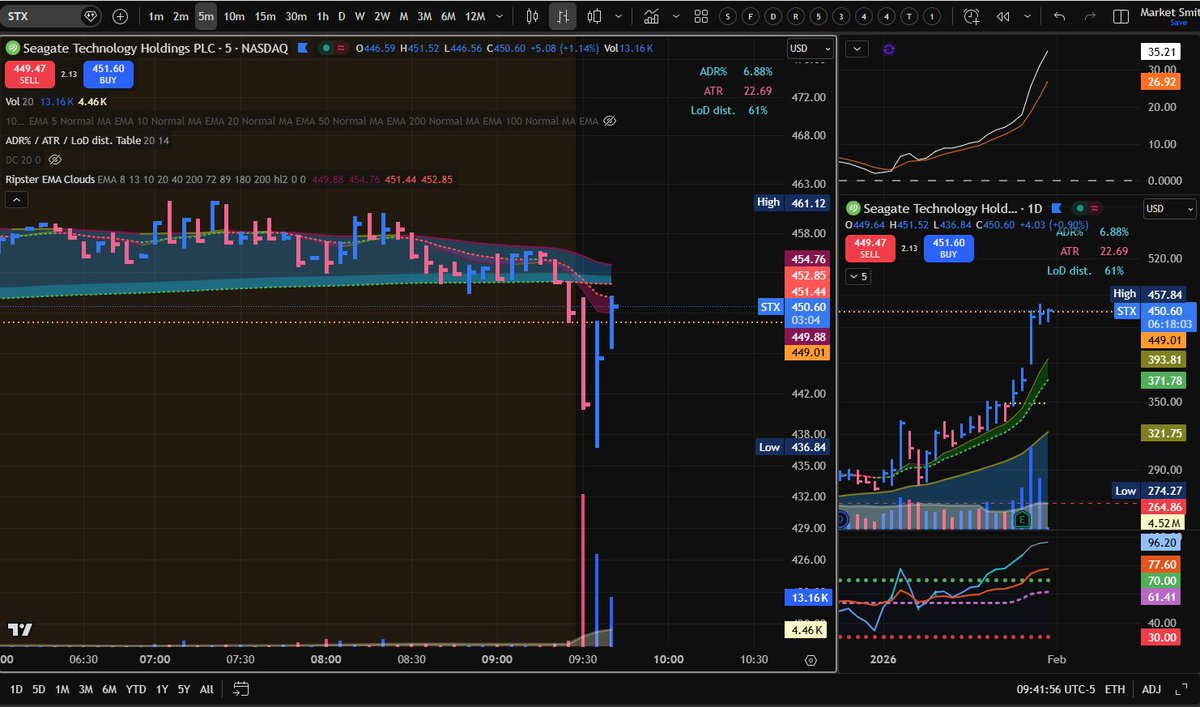
Task: Toggle ADJ adjustment in bottom bar
Action: [1152, 688]
